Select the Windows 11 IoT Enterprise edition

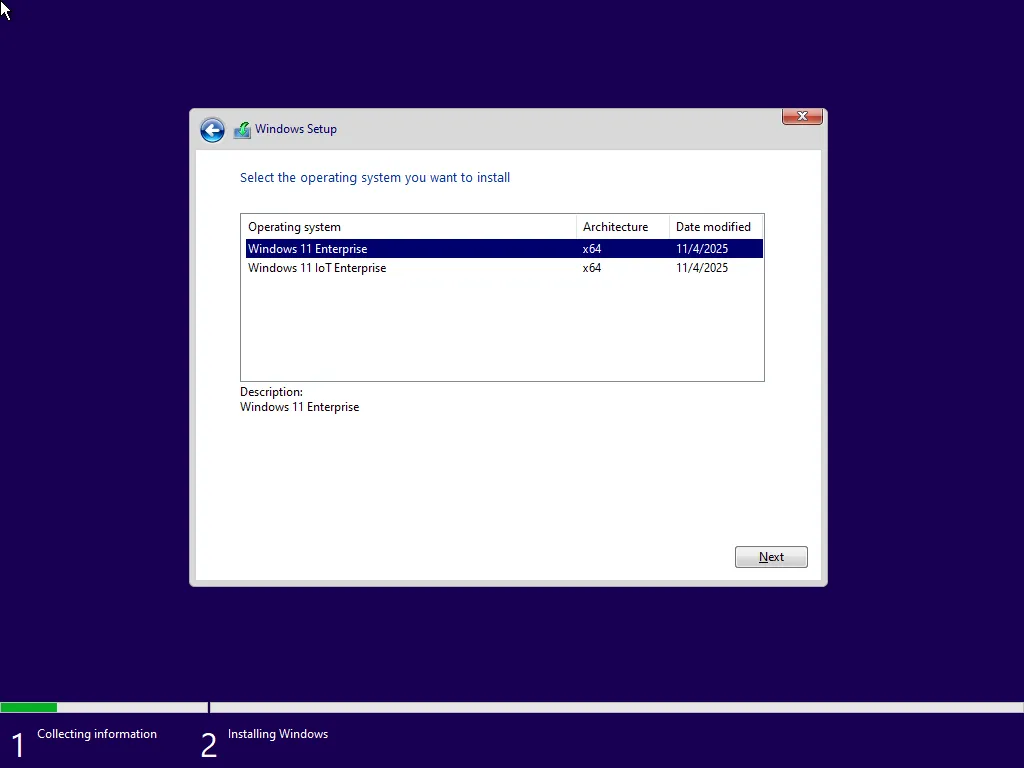(x=317, y=268)
